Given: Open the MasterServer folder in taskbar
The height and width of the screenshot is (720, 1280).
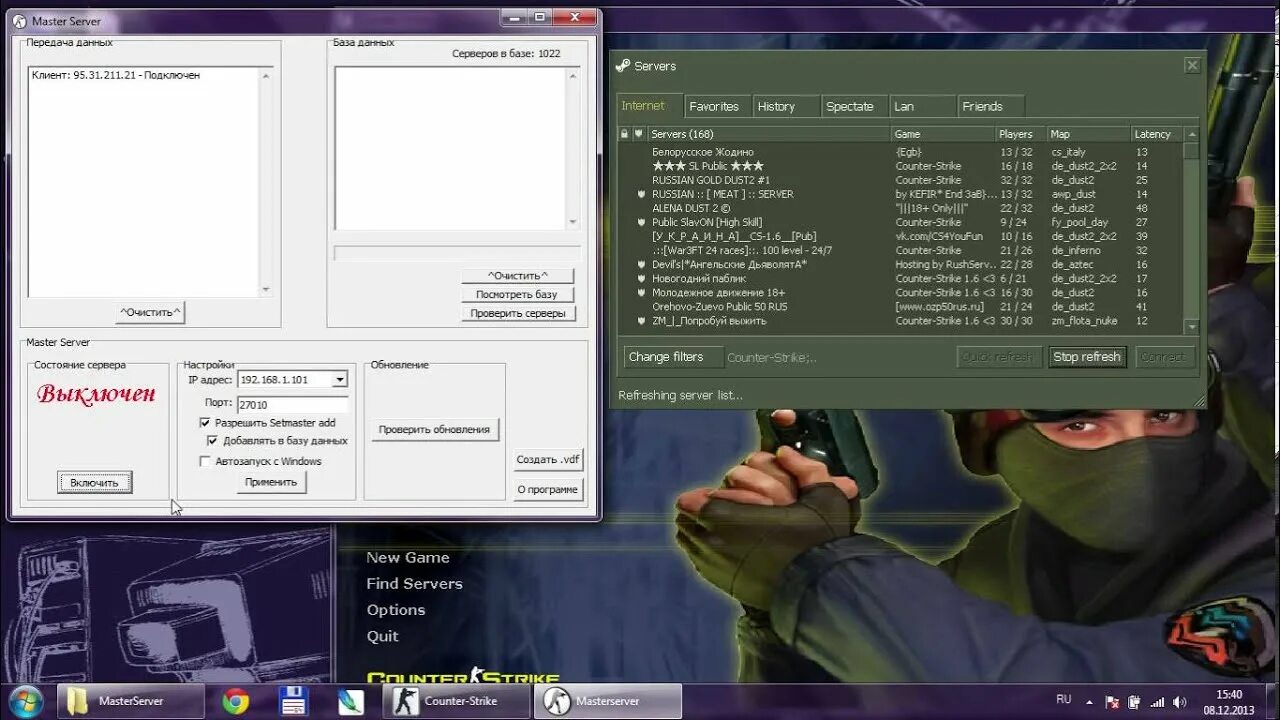Looking at the screenshot, I should point(130,701).
